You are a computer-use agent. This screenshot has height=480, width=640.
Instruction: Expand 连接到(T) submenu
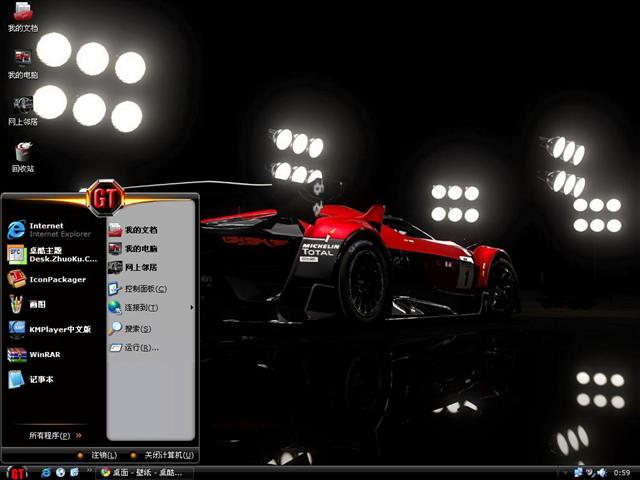(150, 307)
